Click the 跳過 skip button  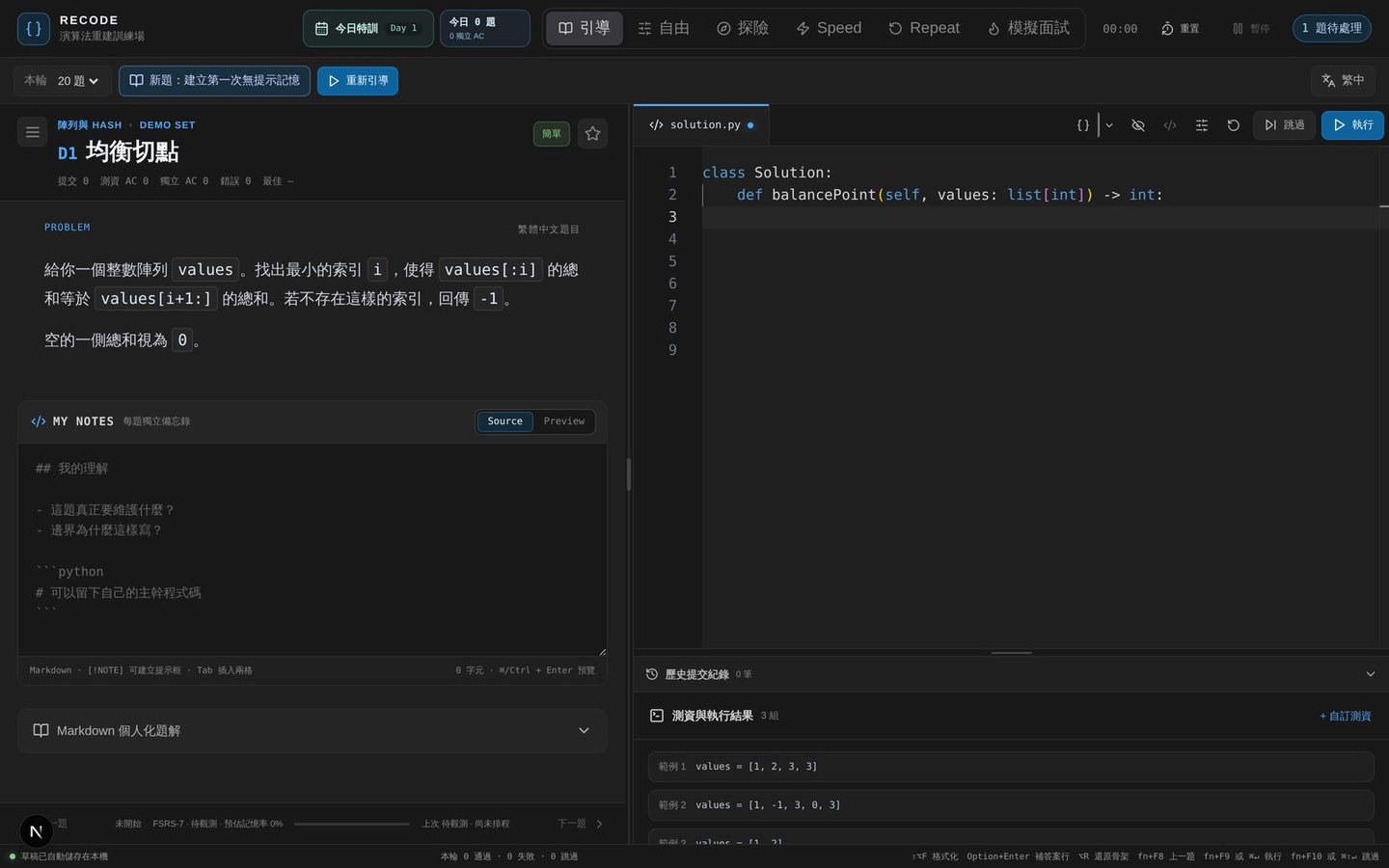coord(1284,125)
